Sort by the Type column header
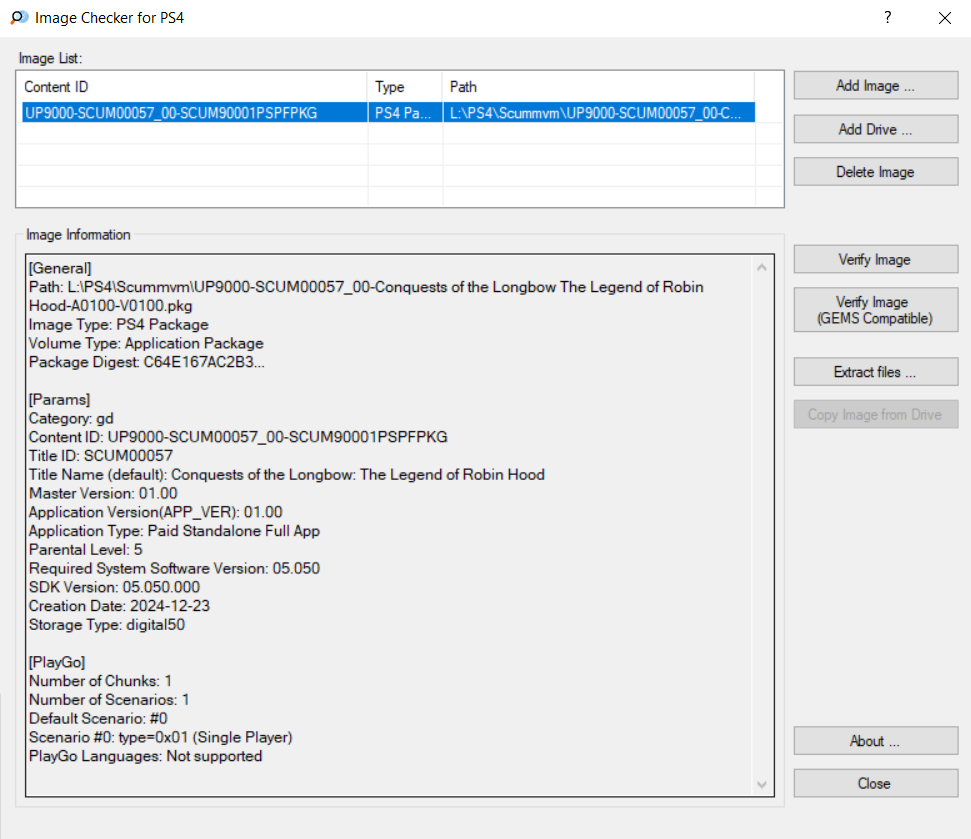This screenshot has height=839, width=971. (x=405, y=87)
